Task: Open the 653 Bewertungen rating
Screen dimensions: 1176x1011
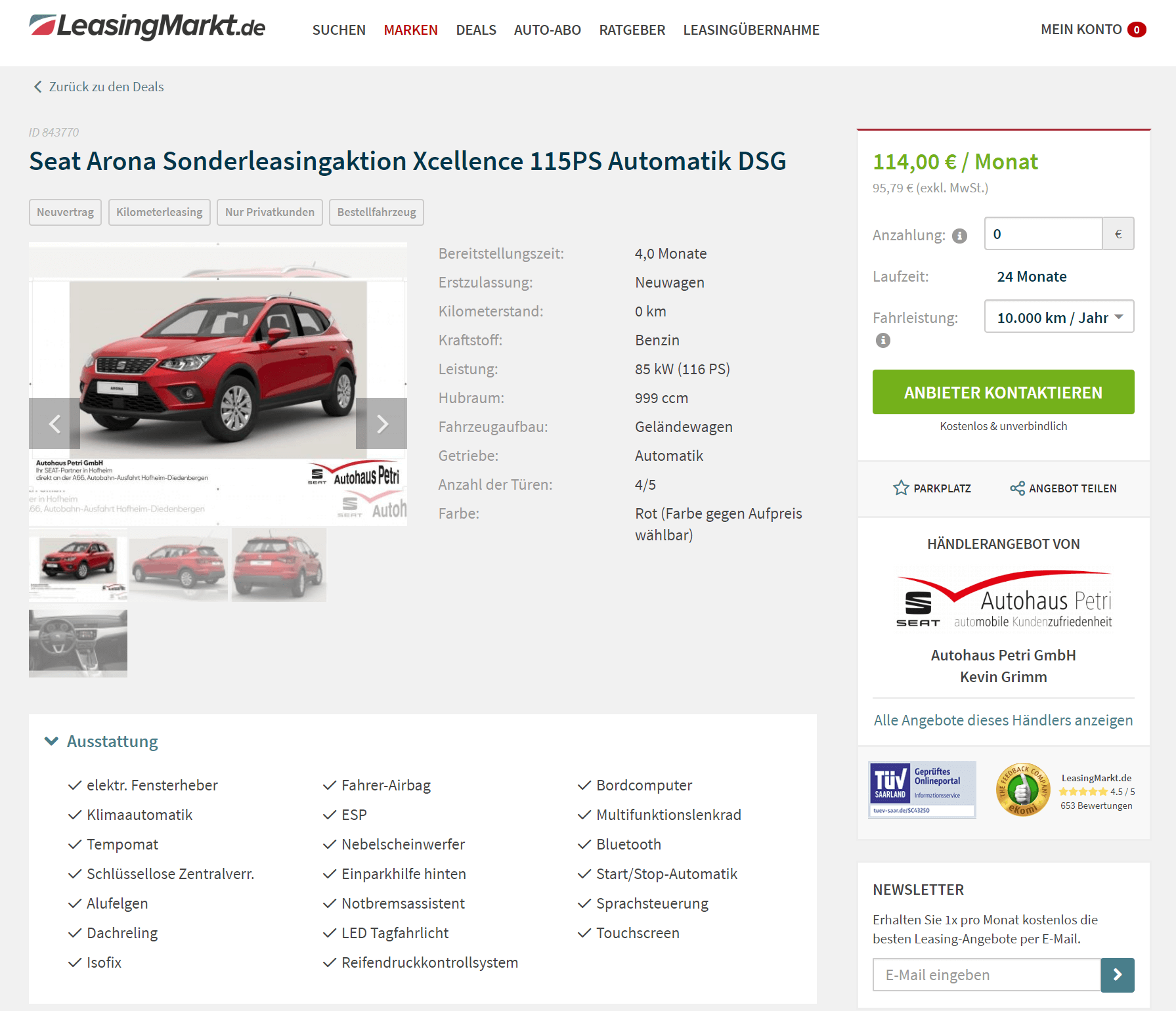Action: (1096, 806)
